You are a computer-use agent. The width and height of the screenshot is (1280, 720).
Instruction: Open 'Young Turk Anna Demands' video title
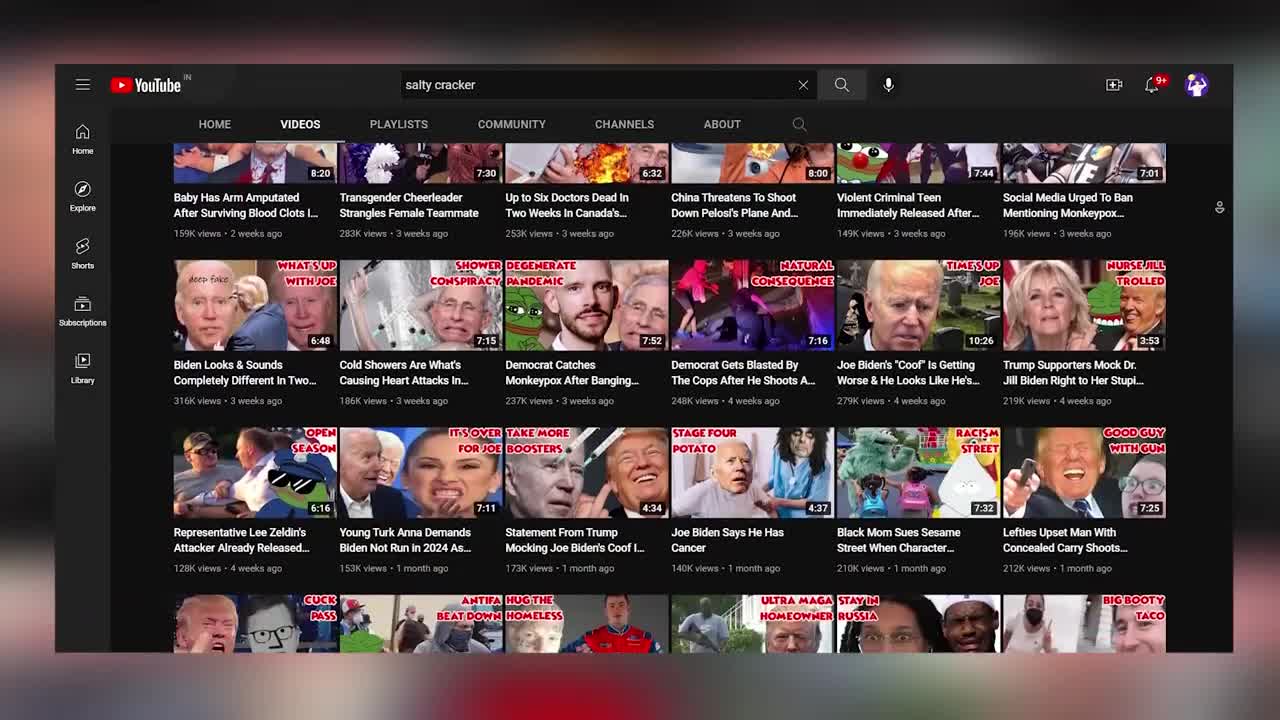coord(405,540)
